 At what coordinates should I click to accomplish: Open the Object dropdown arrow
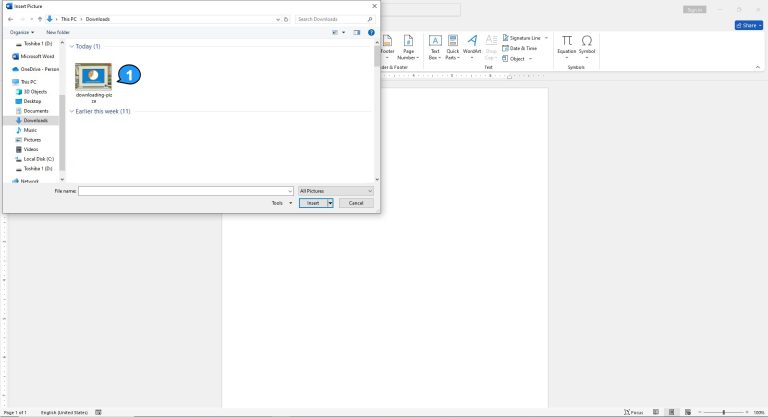coord(530,59)
